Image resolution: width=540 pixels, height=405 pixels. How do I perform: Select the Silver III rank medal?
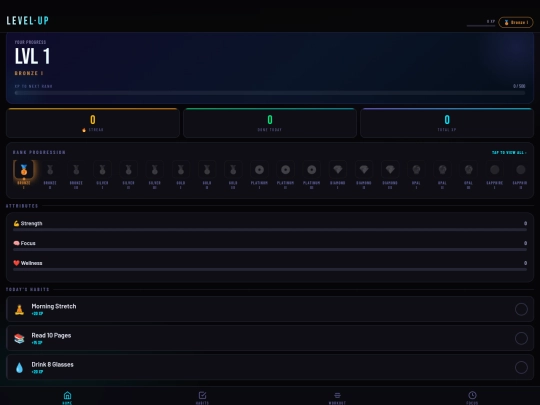pos(155,169)
